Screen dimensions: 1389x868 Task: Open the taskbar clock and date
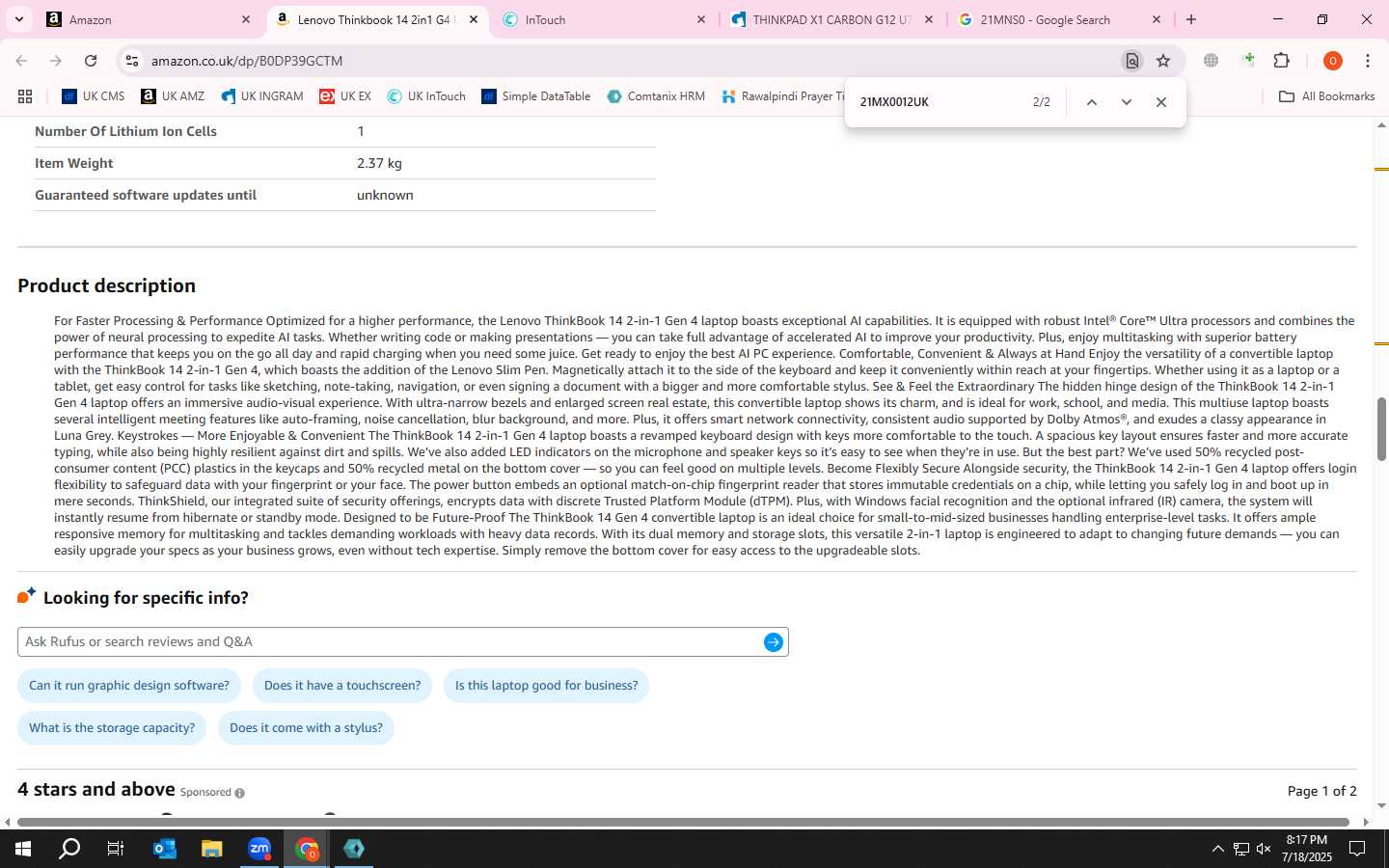tap(1306, 849)
